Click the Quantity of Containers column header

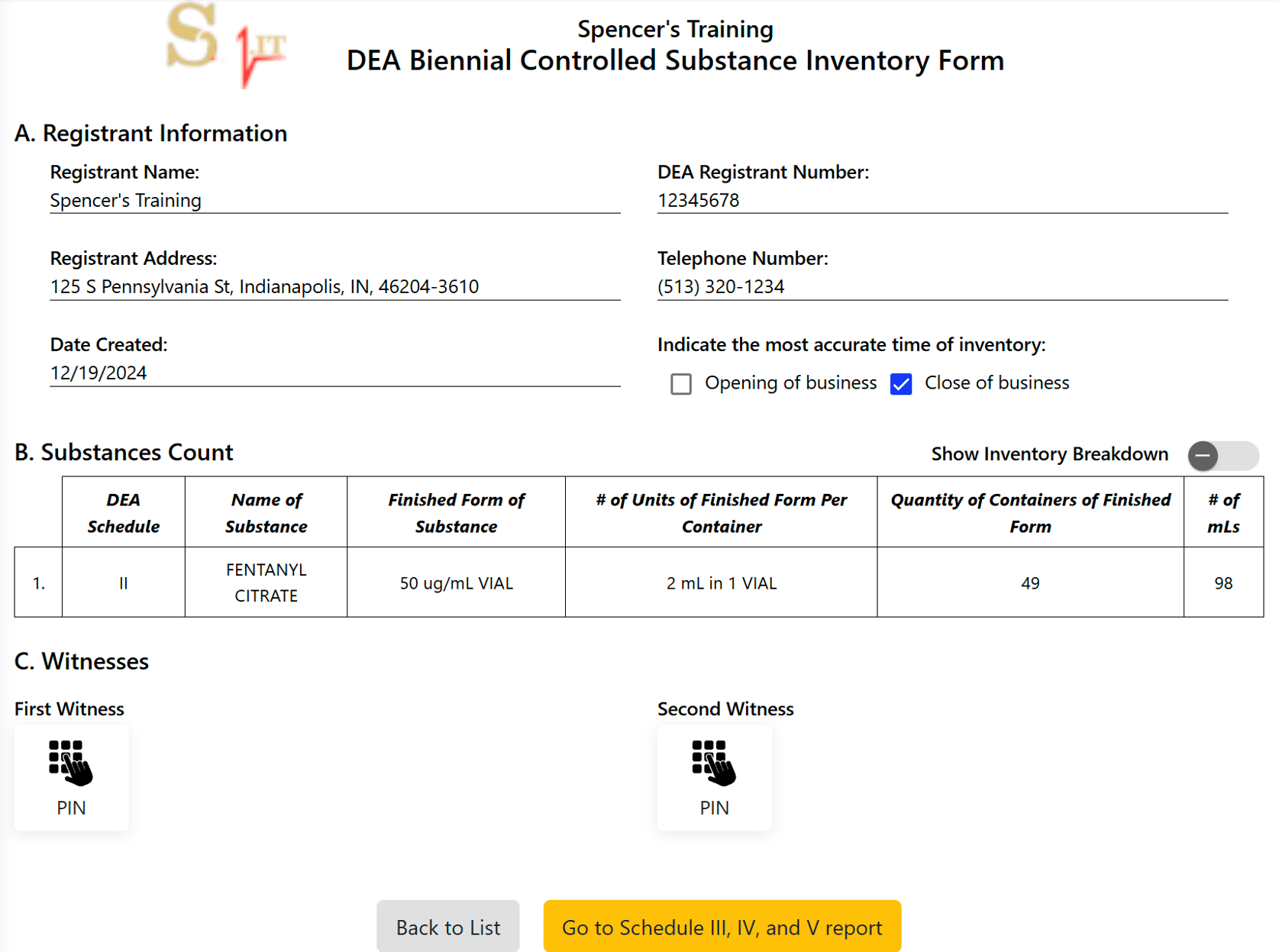(1030, 512)
